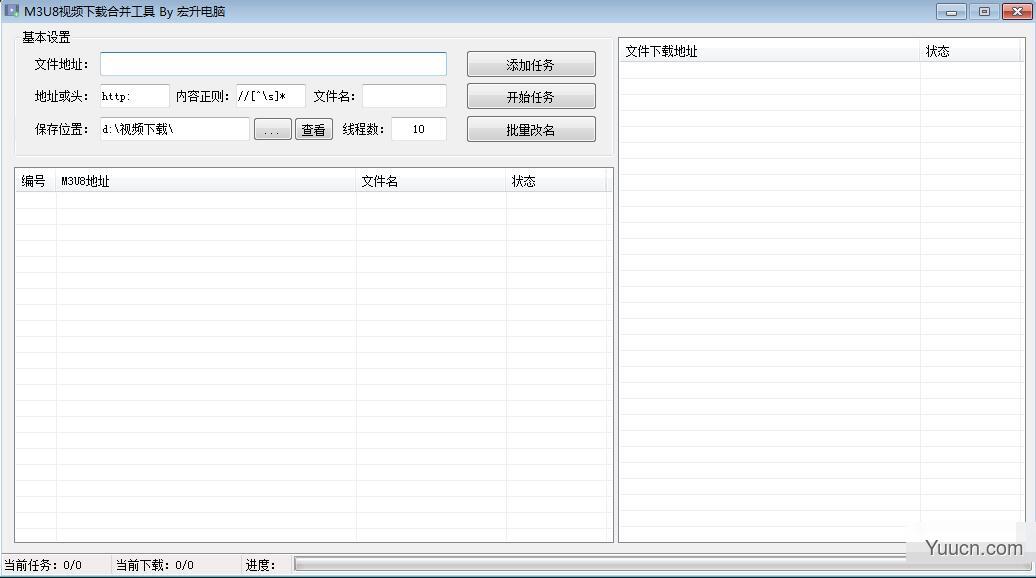Click the 地址或头 http field
The width and height of the screenshot is (1036, 578).
[x=135, y=96]
